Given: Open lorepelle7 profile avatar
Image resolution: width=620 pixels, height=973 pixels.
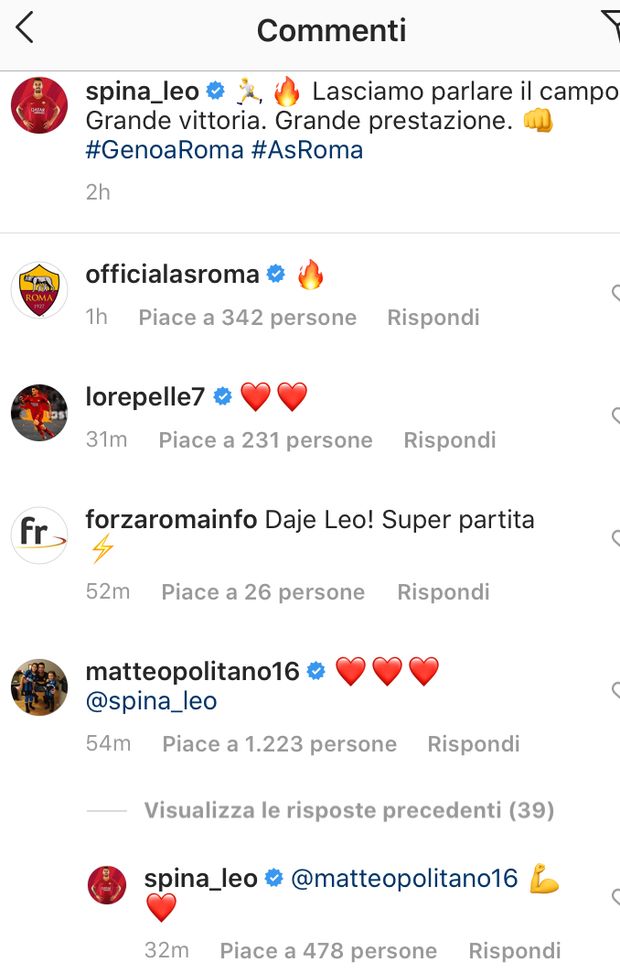Looking at the screenshot, I should click(39, 413).
